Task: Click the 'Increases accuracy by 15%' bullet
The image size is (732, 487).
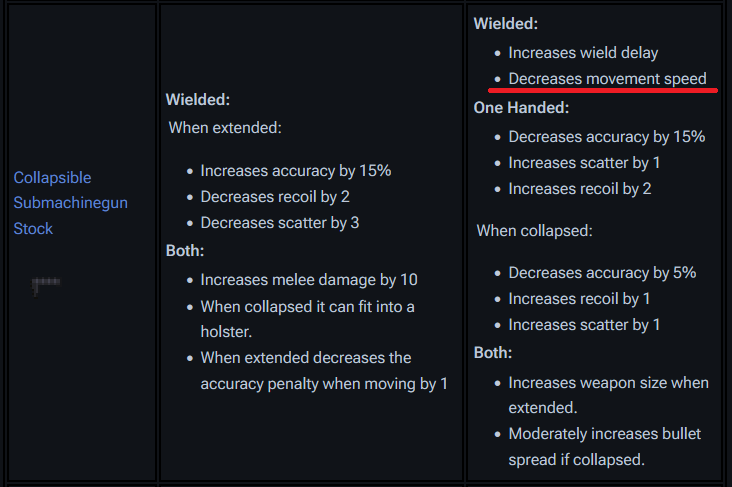Action: (x=295, y=170)
